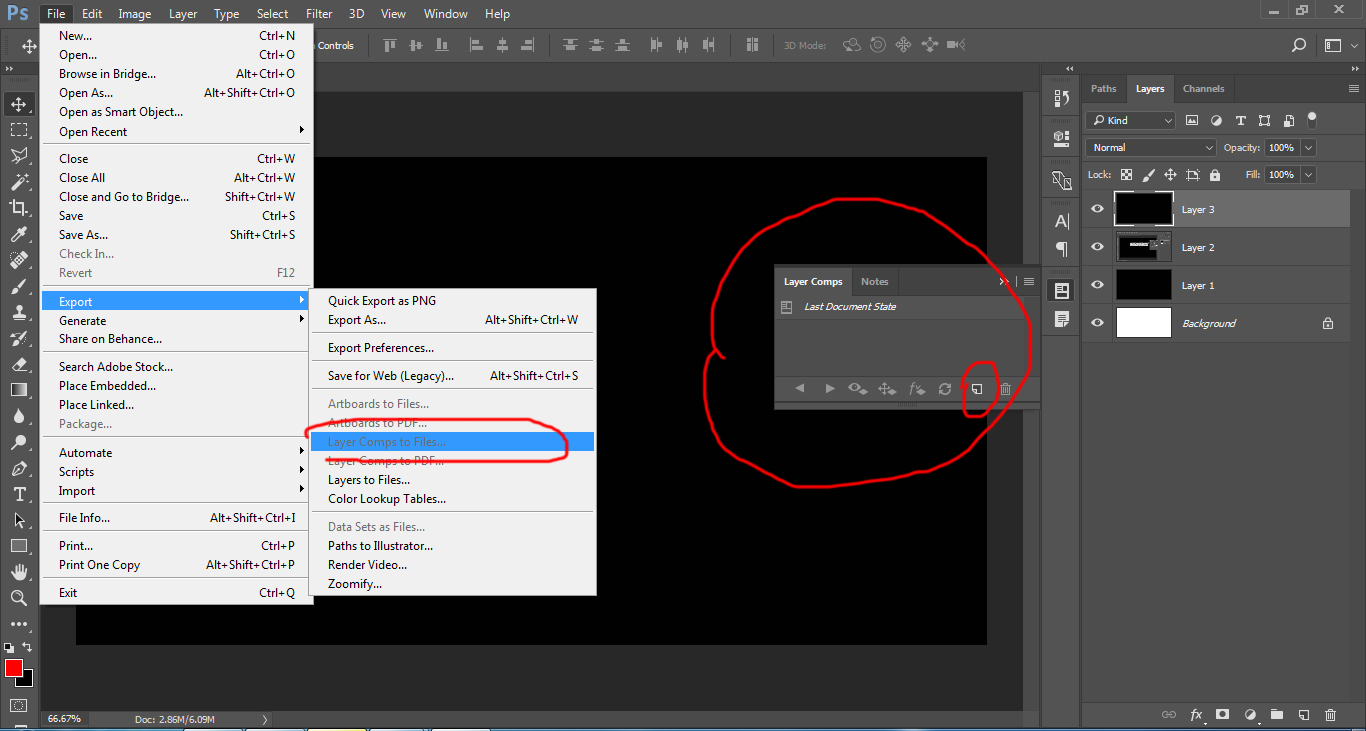Toggle visibility of the Background layer
The height and width of the screenshot is (731, 1366).
[x=1098, y=323]
